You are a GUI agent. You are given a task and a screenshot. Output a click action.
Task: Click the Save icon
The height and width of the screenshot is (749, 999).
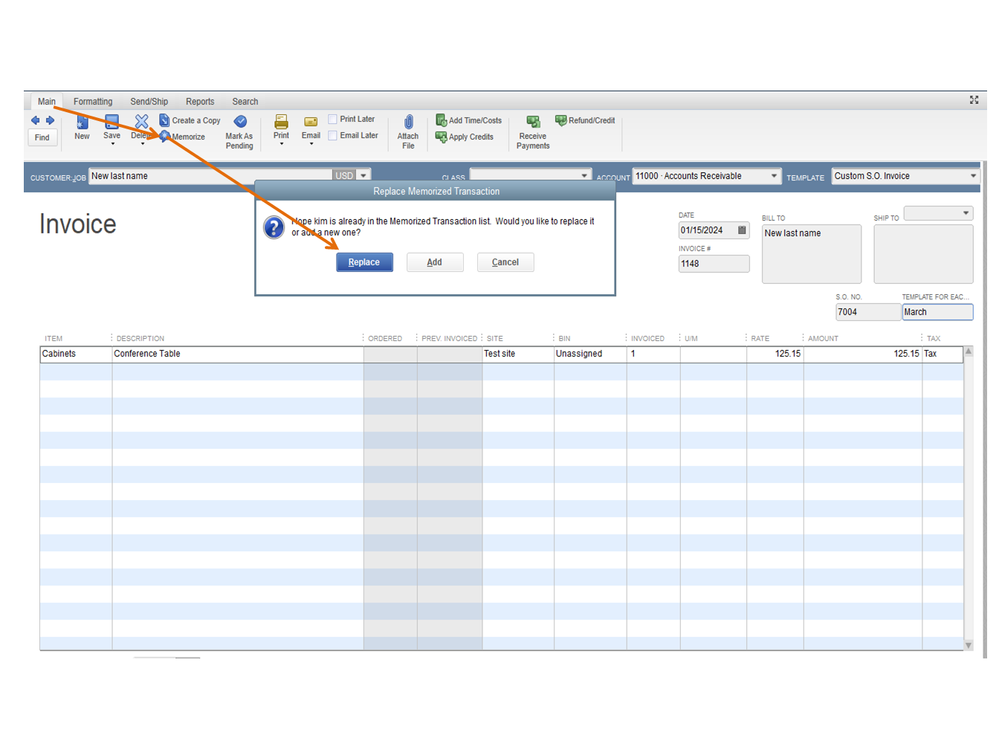111,122
